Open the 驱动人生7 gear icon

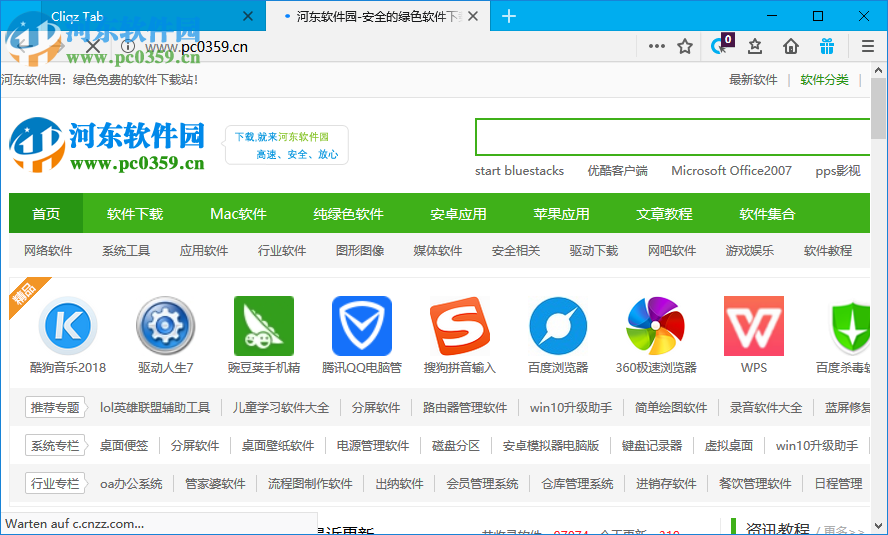165,326
